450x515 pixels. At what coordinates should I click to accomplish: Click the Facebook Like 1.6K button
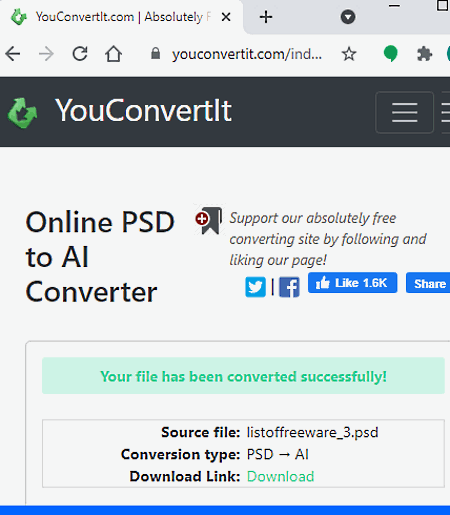[352, 283]
